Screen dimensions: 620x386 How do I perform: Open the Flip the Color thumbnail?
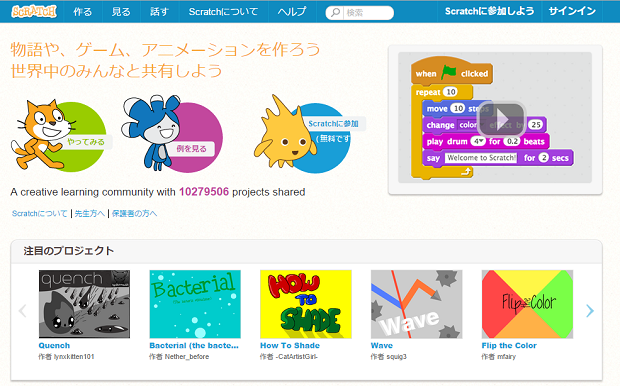point(527,304)
